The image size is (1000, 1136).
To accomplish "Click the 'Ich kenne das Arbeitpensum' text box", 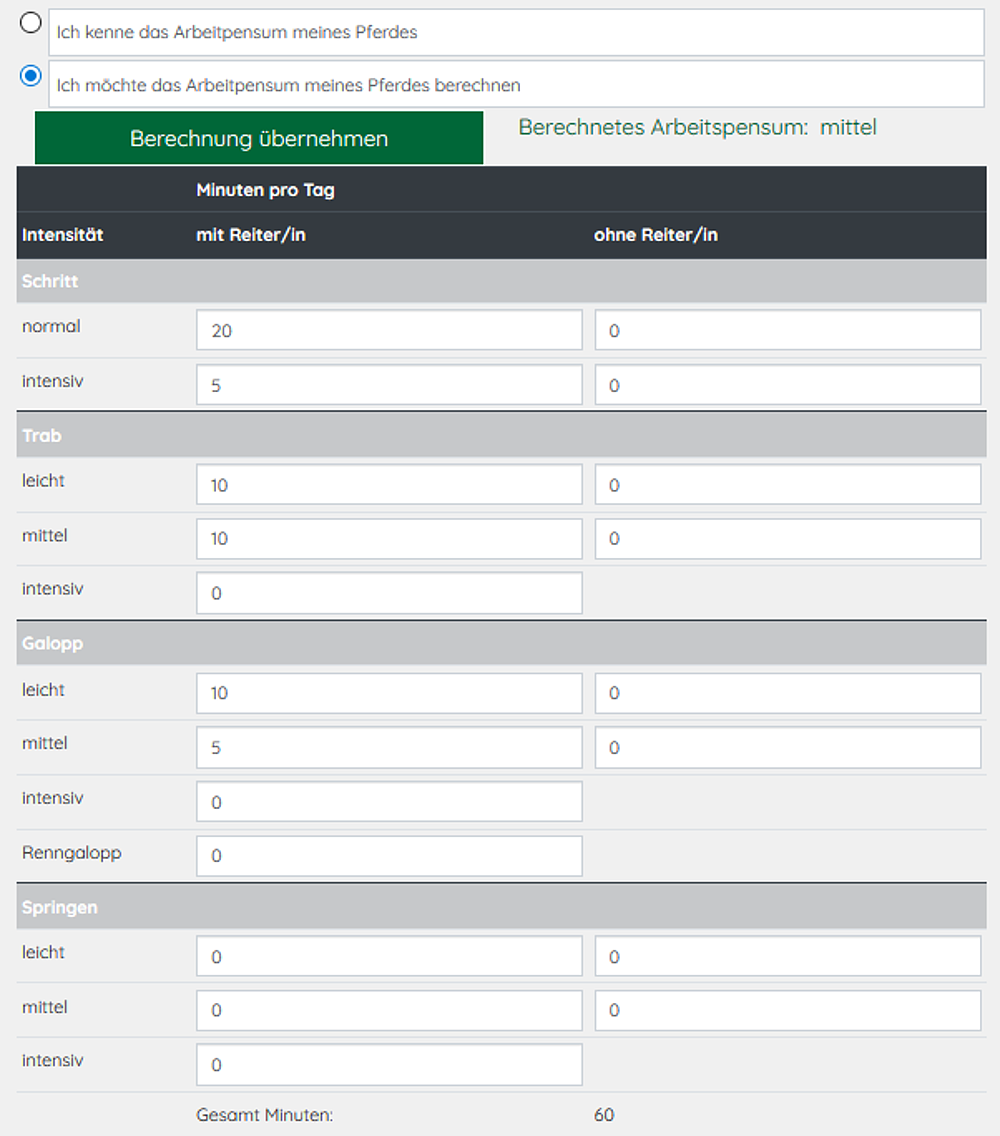I will tap(516, 33).
